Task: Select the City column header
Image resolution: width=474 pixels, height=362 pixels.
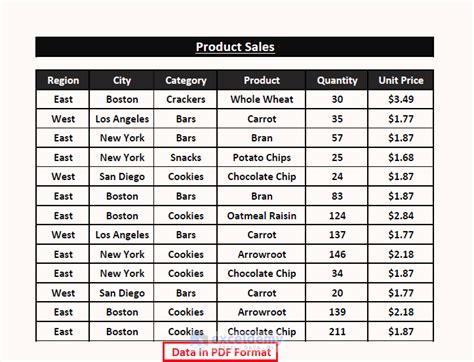Action: click(122, 80)
